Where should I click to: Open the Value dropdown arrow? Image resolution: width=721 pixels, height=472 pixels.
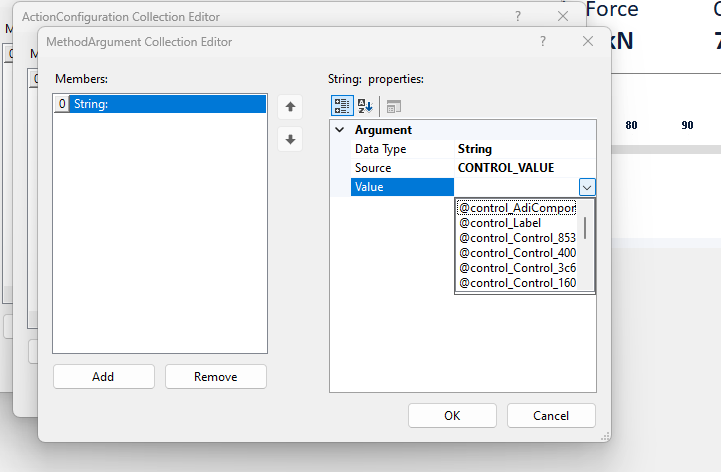[x=587, y=187]
